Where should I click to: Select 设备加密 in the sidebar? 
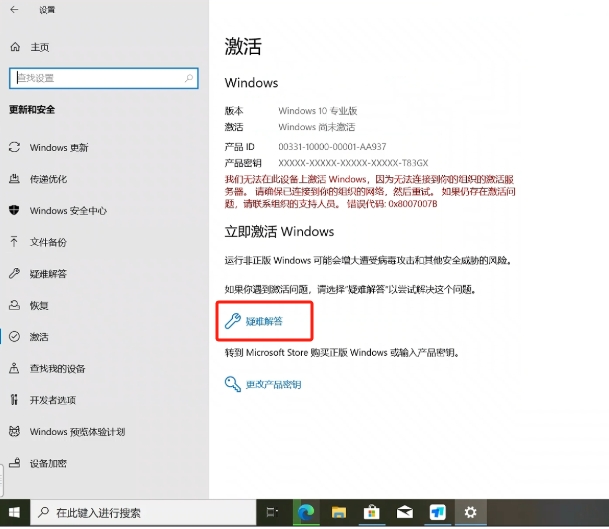pos(48,463)
